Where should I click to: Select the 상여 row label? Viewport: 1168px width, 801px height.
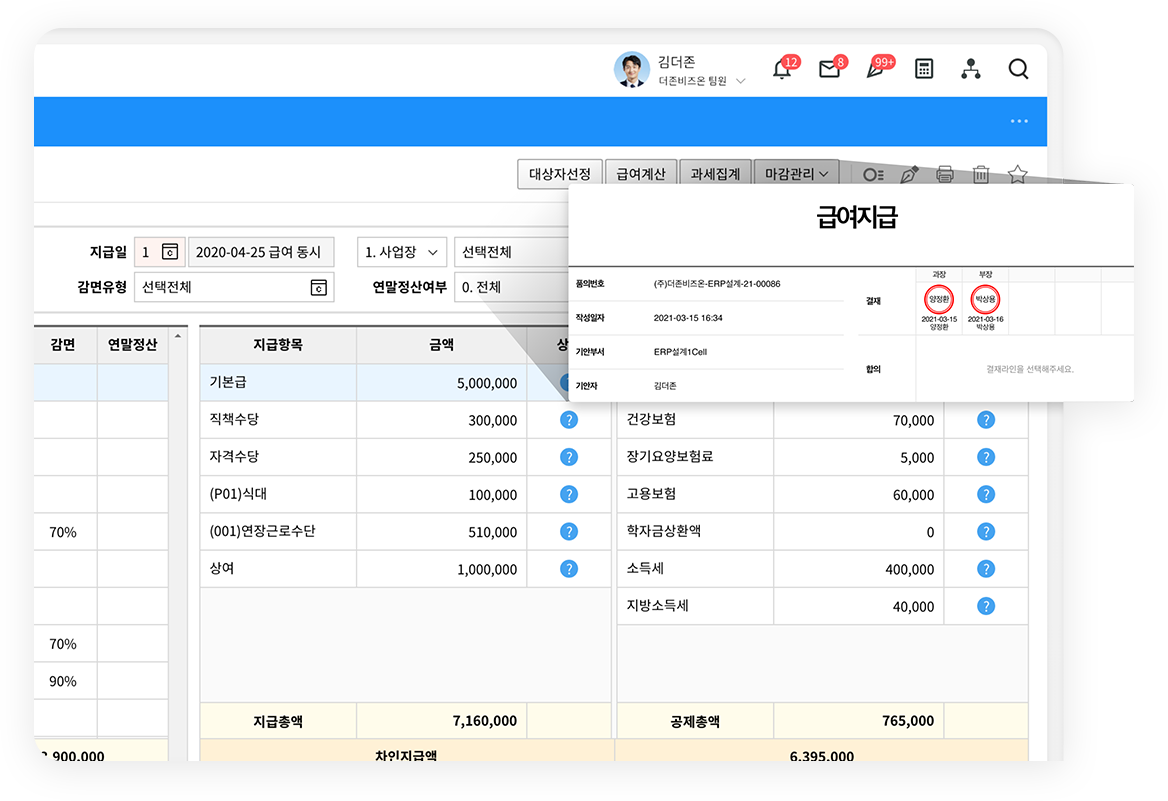[x=222, y=569]
